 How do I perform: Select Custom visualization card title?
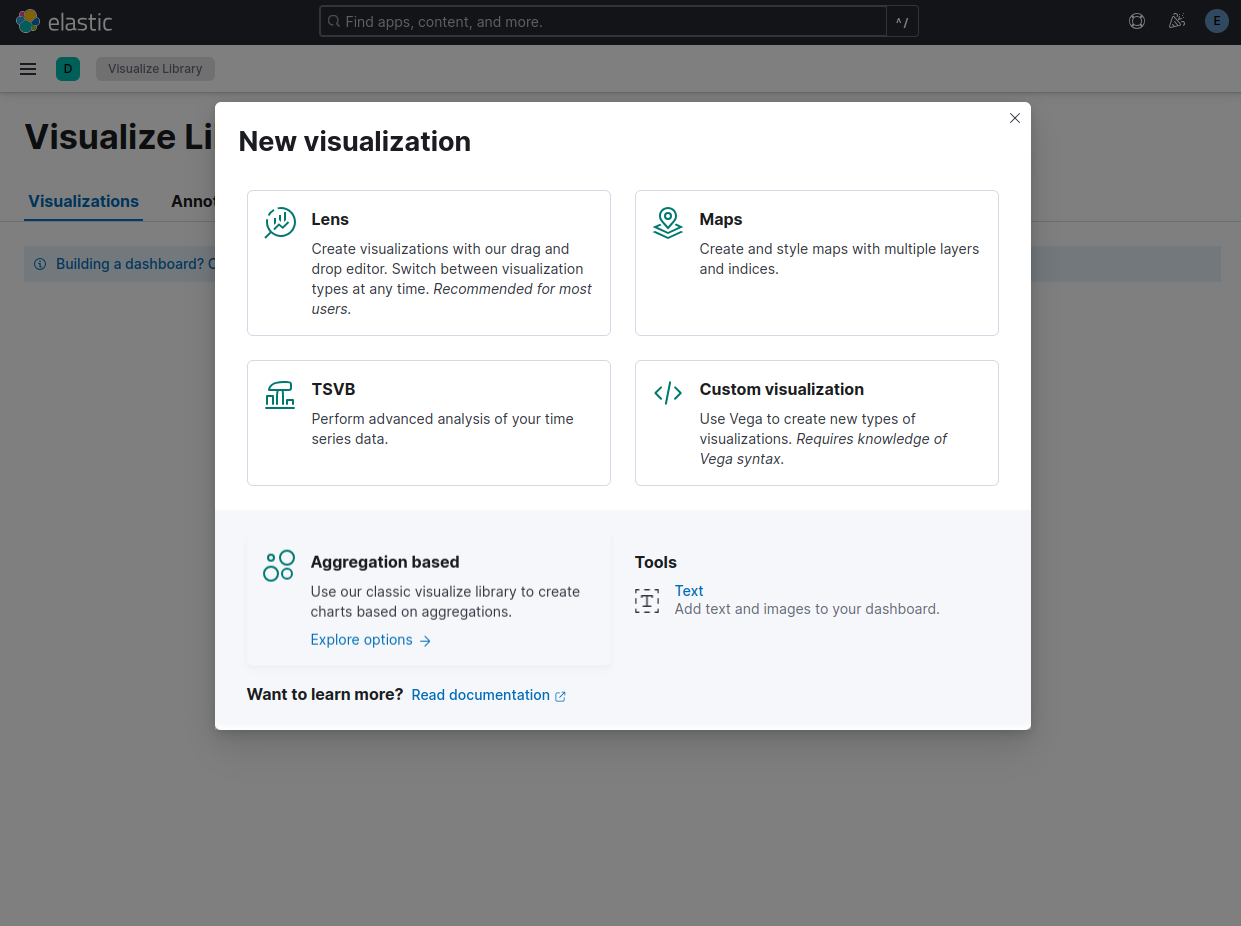(782, 389)
